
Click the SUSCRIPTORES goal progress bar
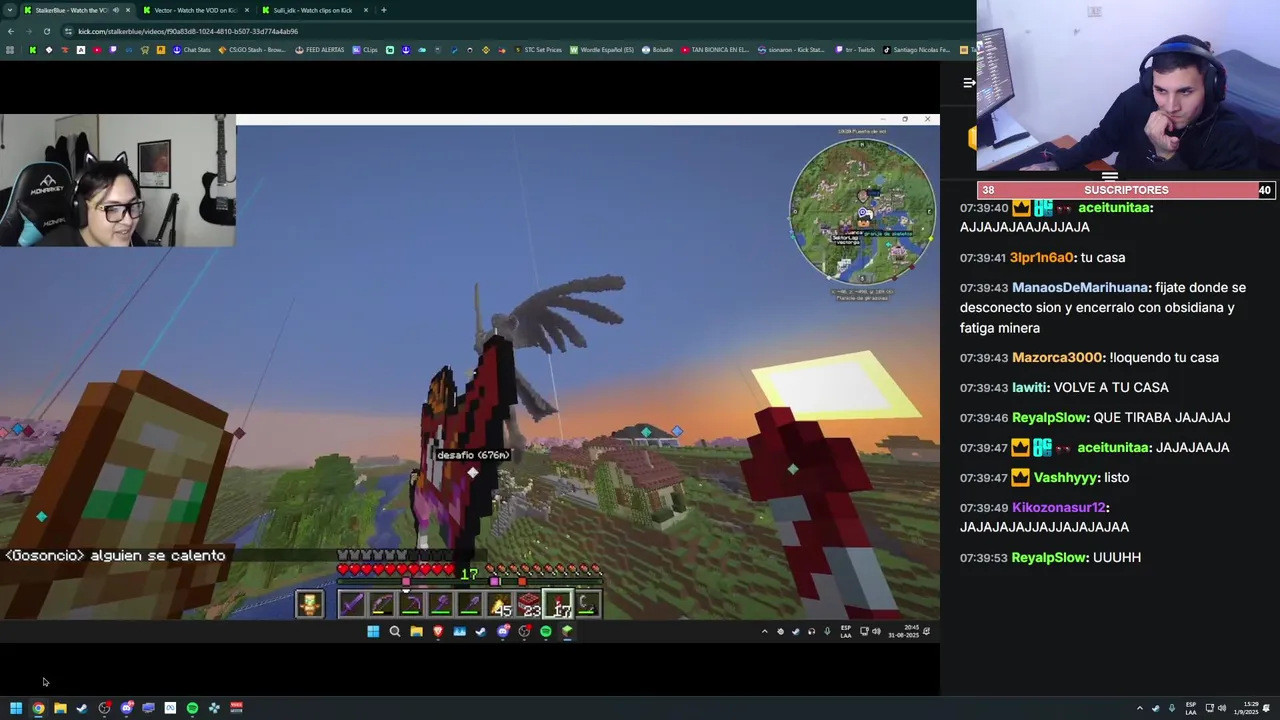[x=1126, y=190]
